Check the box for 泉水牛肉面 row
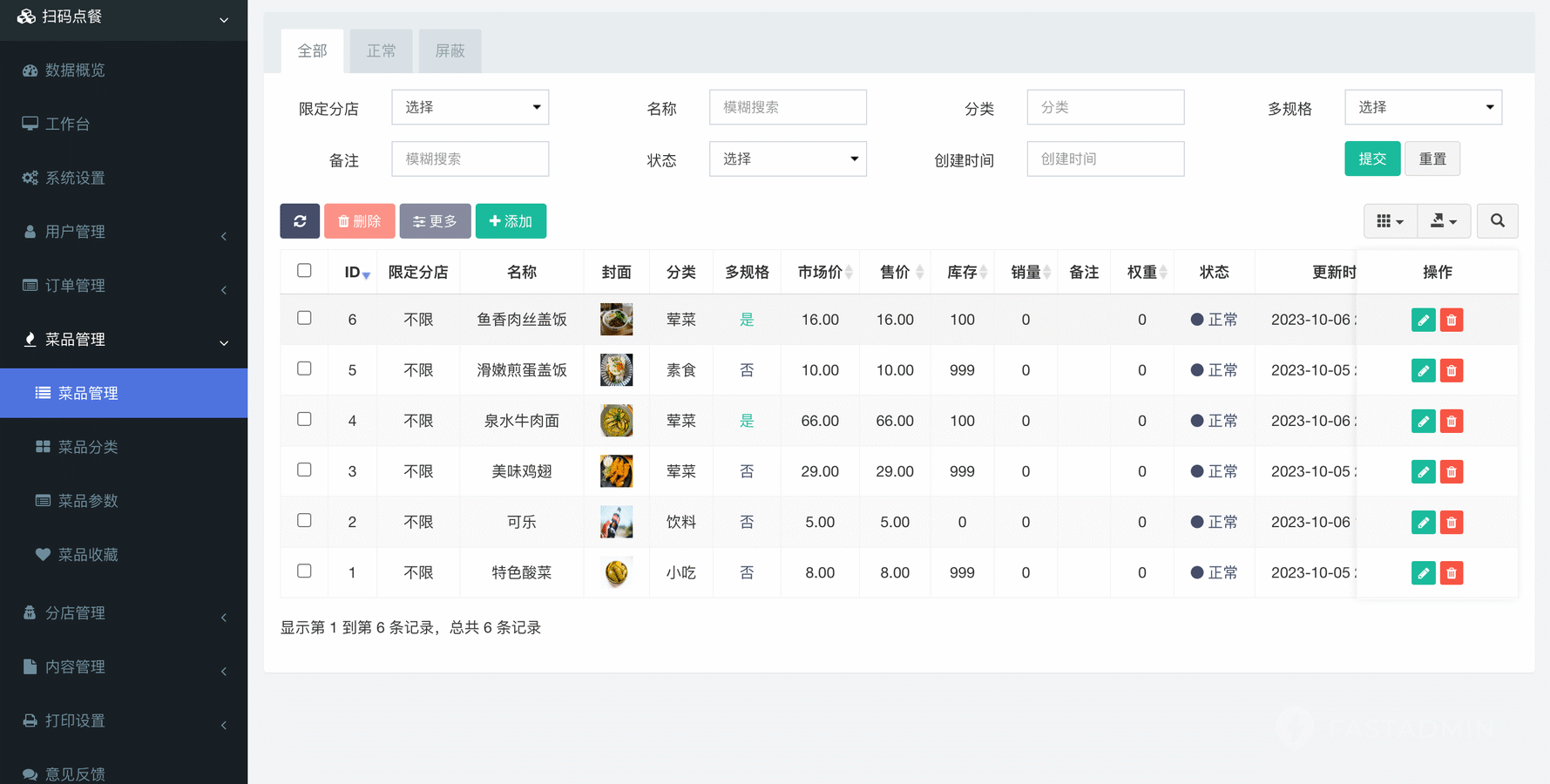The width and height of the screenshot is (1550, 784). tap(304, 419)
